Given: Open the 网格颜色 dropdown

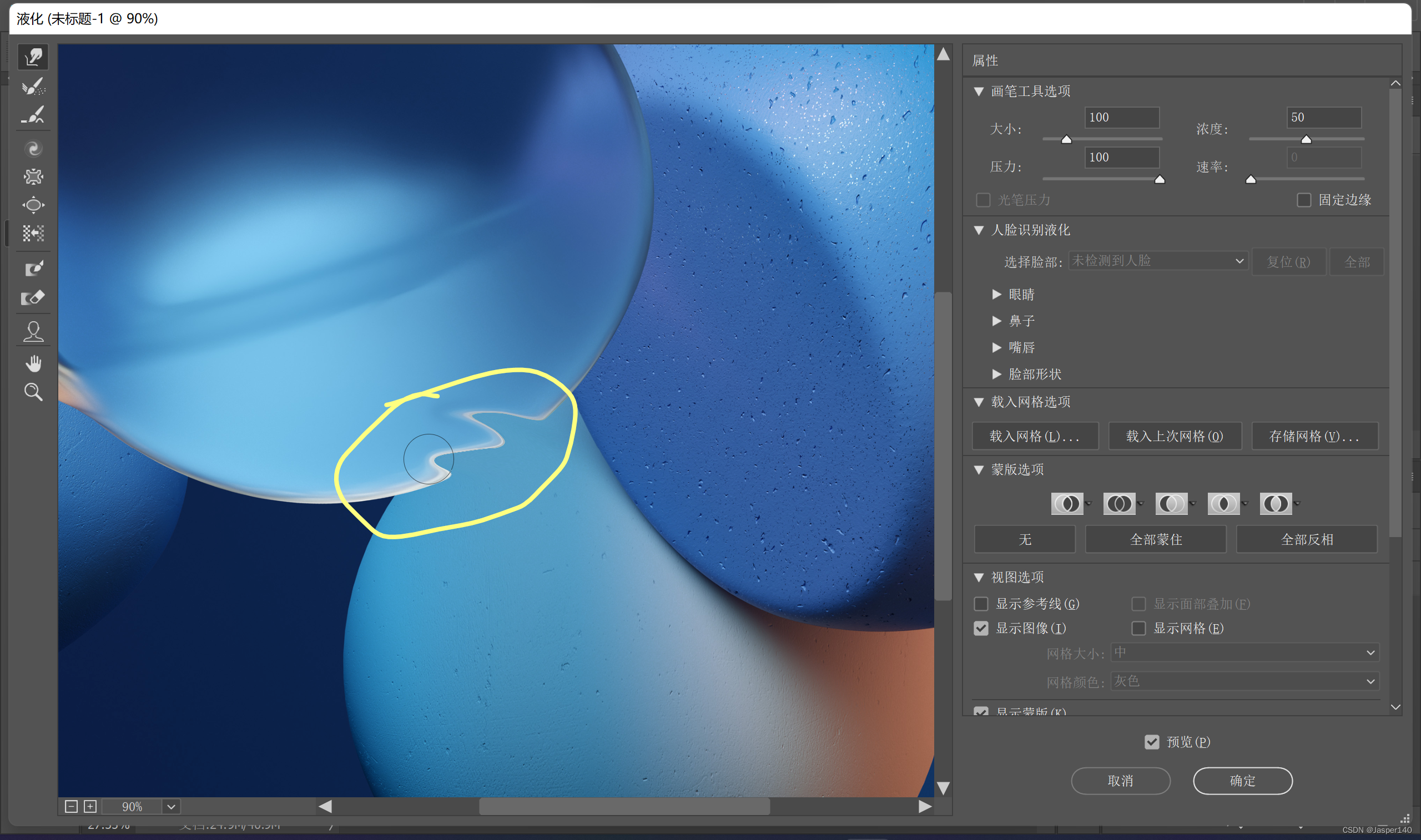Looking at the screenshot, I should tap(1245, 681).
